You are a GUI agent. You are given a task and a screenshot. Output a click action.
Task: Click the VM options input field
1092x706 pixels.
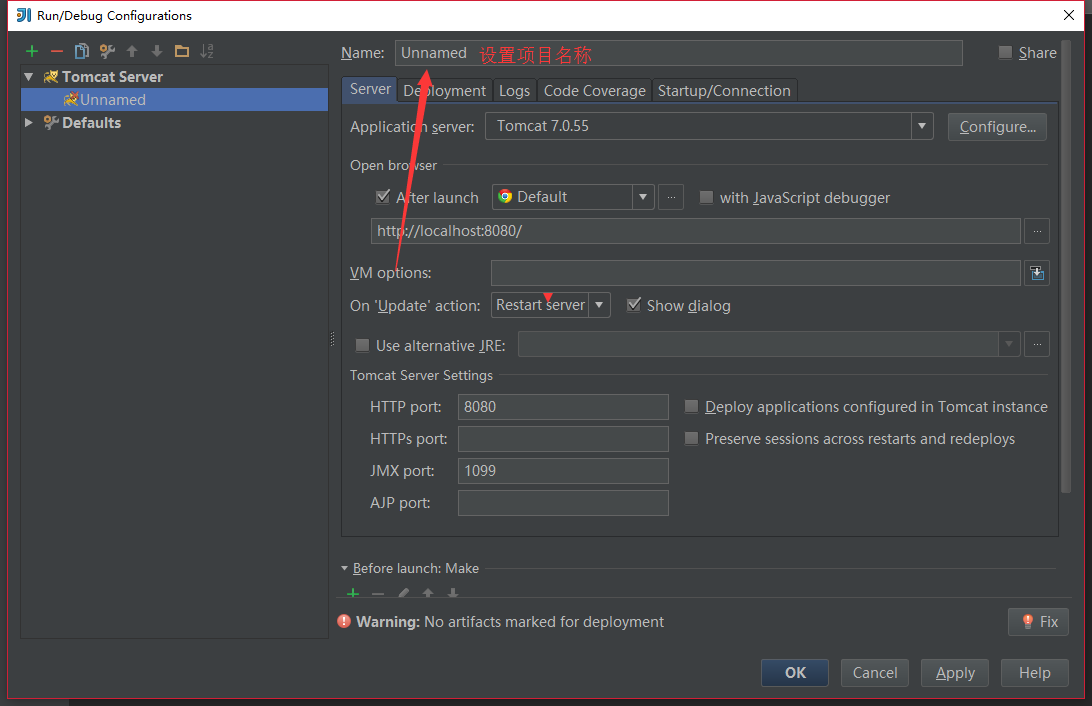tap(756, 273)
